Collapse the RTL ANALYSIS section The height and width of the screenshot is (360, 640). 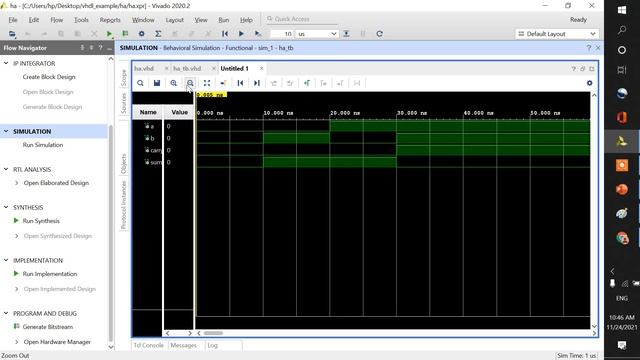tap(6, 169)
